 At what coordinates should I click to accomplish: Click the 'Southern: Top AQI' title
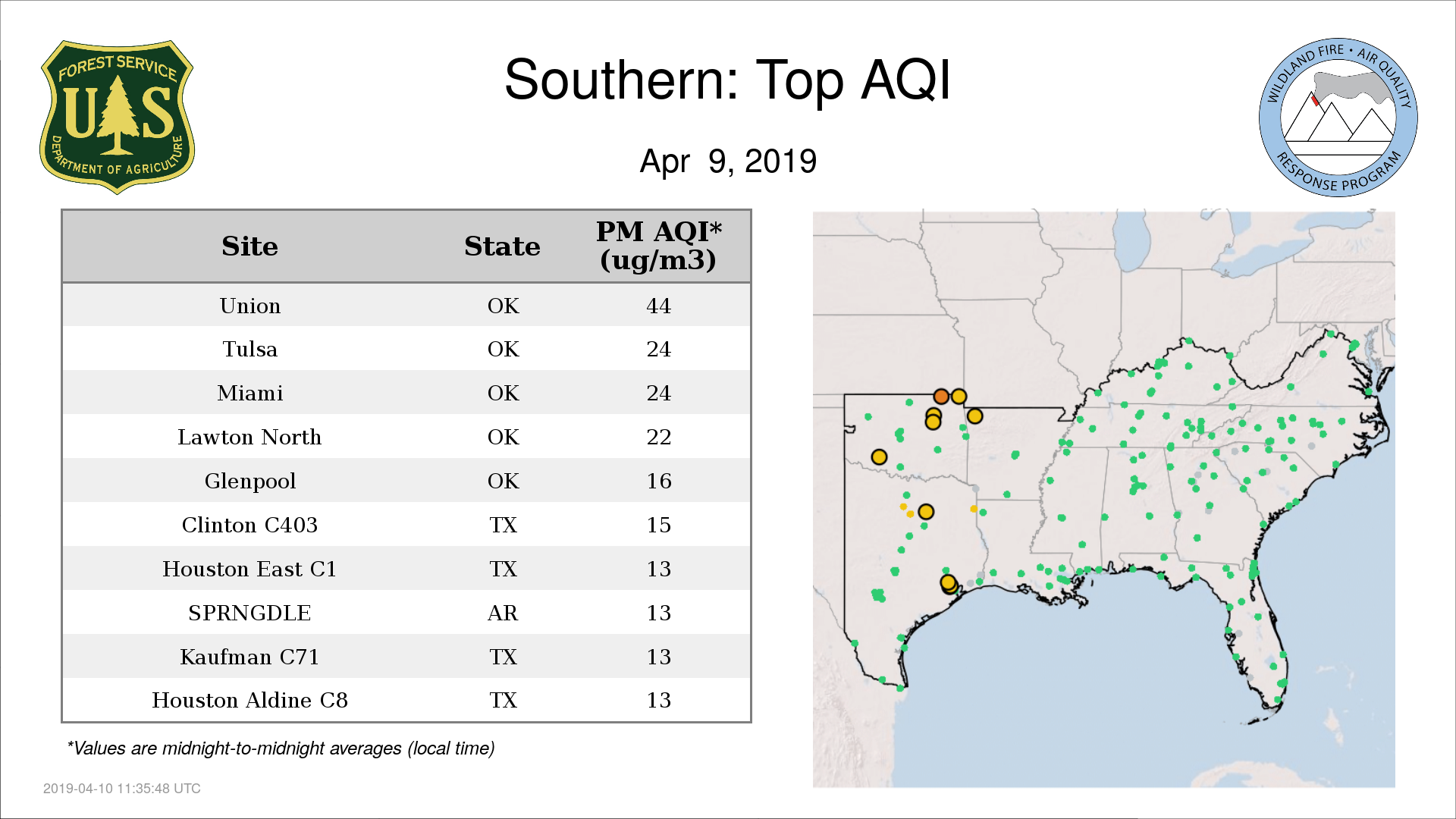(x=727, y=80)
